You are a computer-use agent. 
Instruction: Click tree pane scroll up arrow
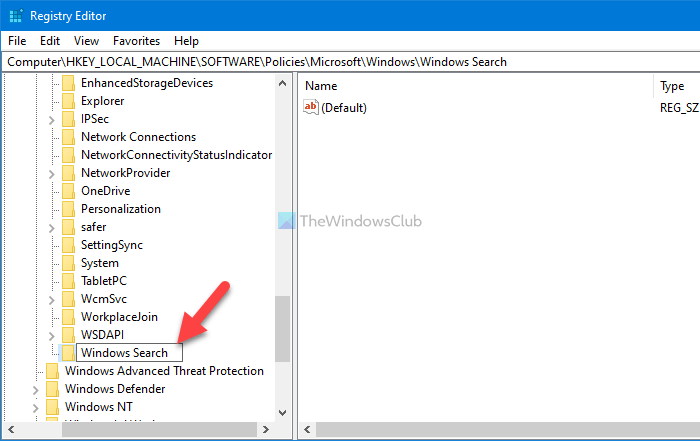tap(282, 83)
